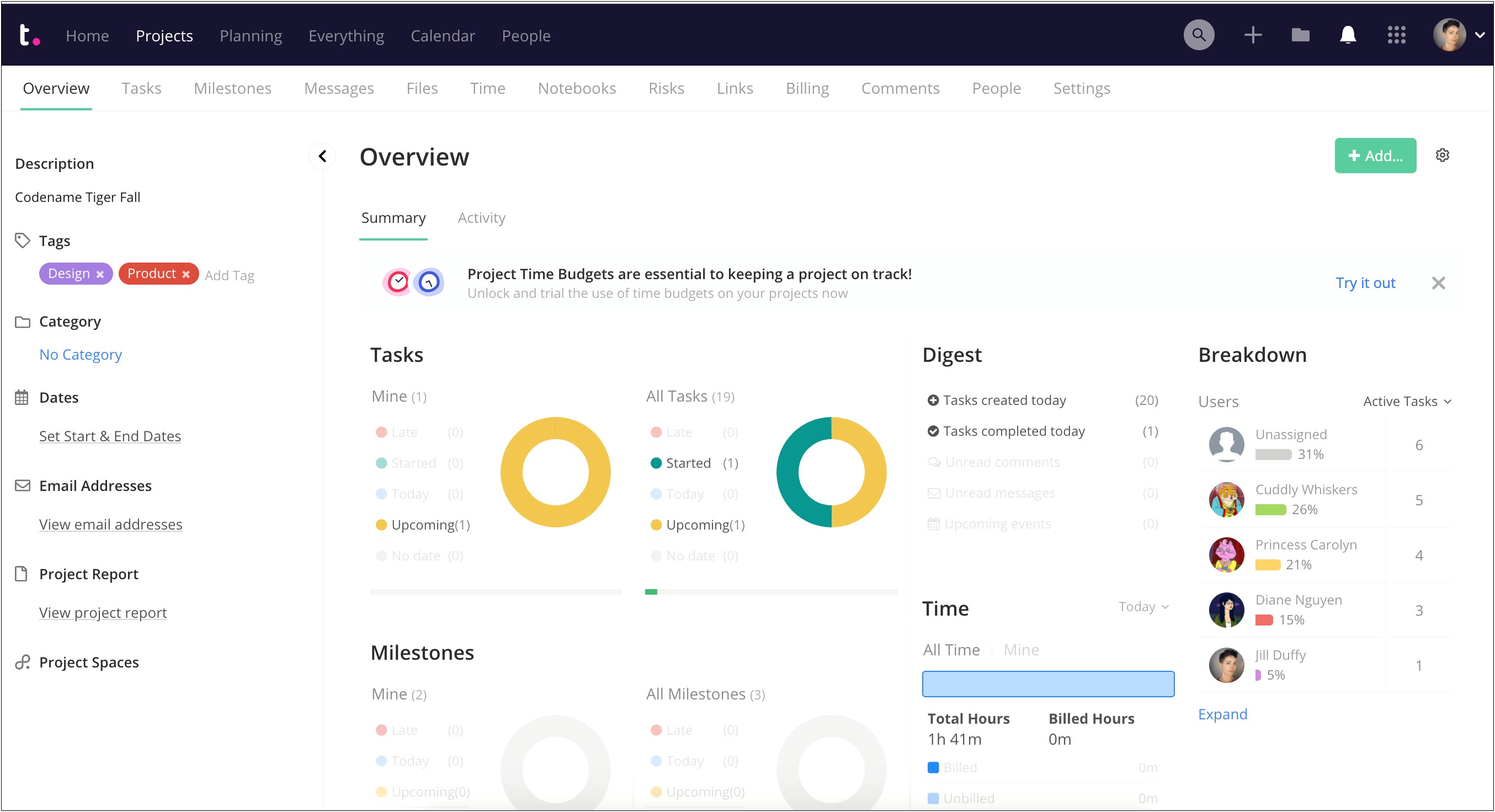Click the notifications bell icon
Screen dimensions: 1495x812
pyautogui.click(x=1348, y=35)
